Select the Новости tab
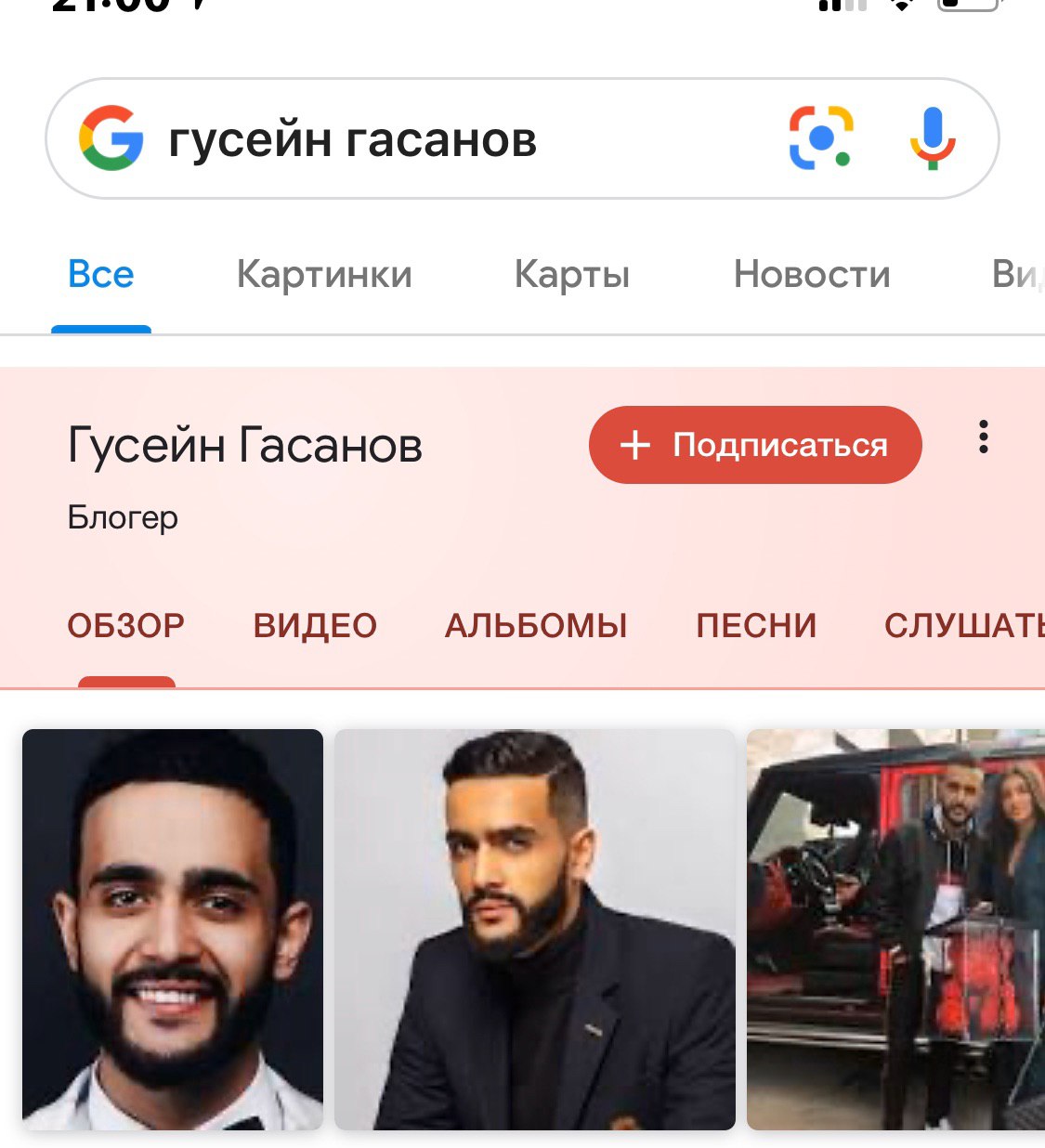This screenshot has height=1148, width=1045. click(x=812, y=274)
